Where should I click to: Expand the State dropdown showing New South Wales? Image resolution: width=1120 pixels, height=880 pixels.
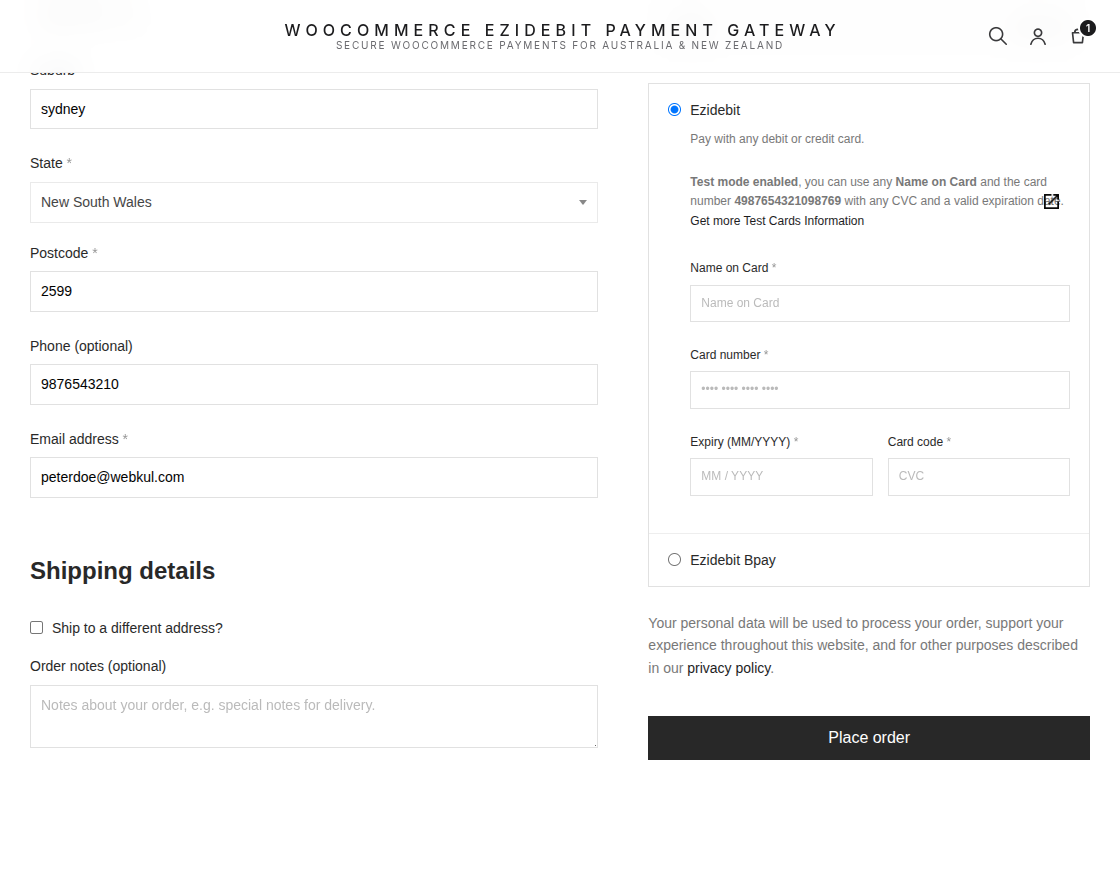[314, 202]
